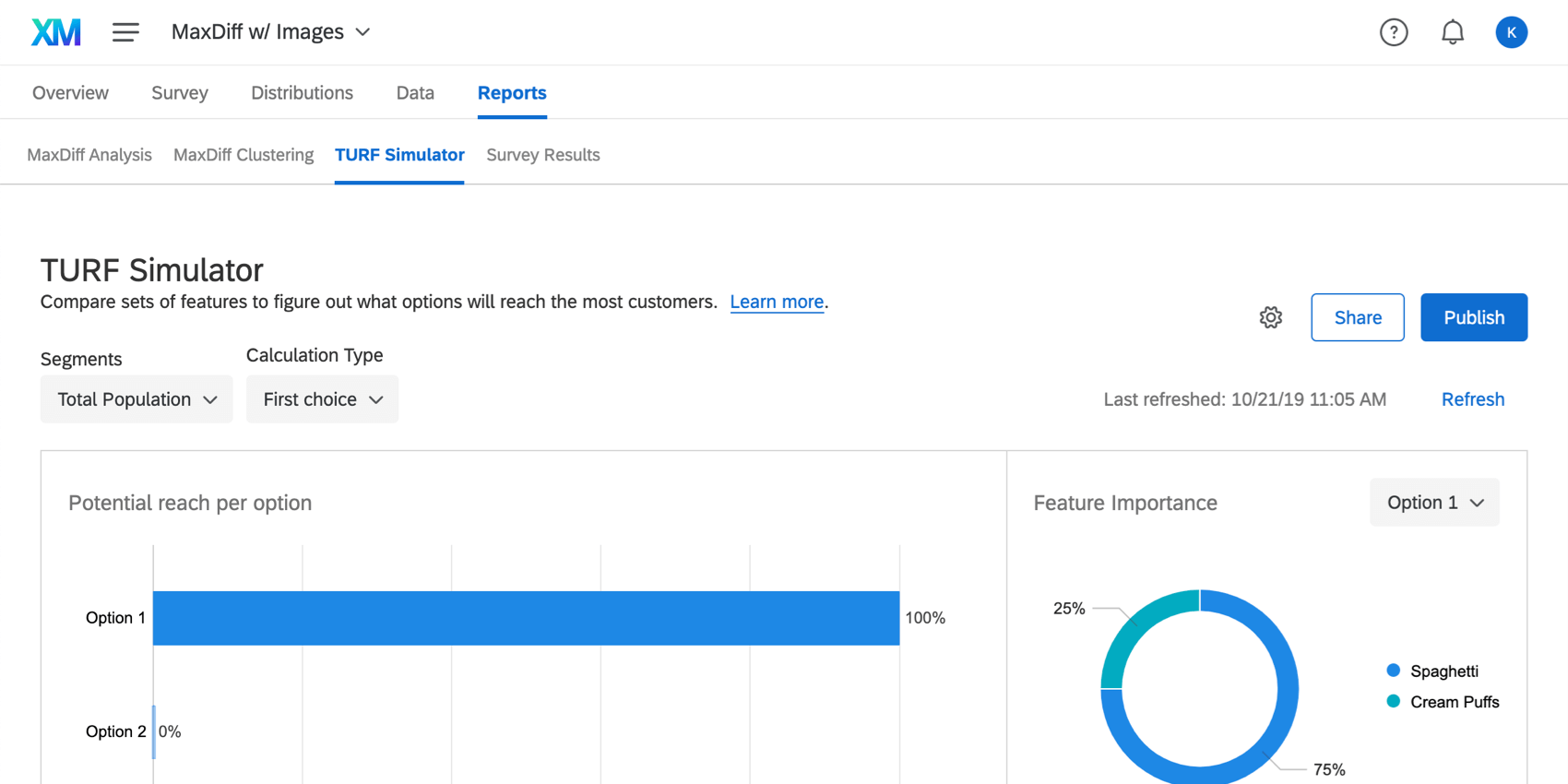This screenshot has width=1568, height=784.
Task: Follow the Learn more link
Action: (777, 303)
